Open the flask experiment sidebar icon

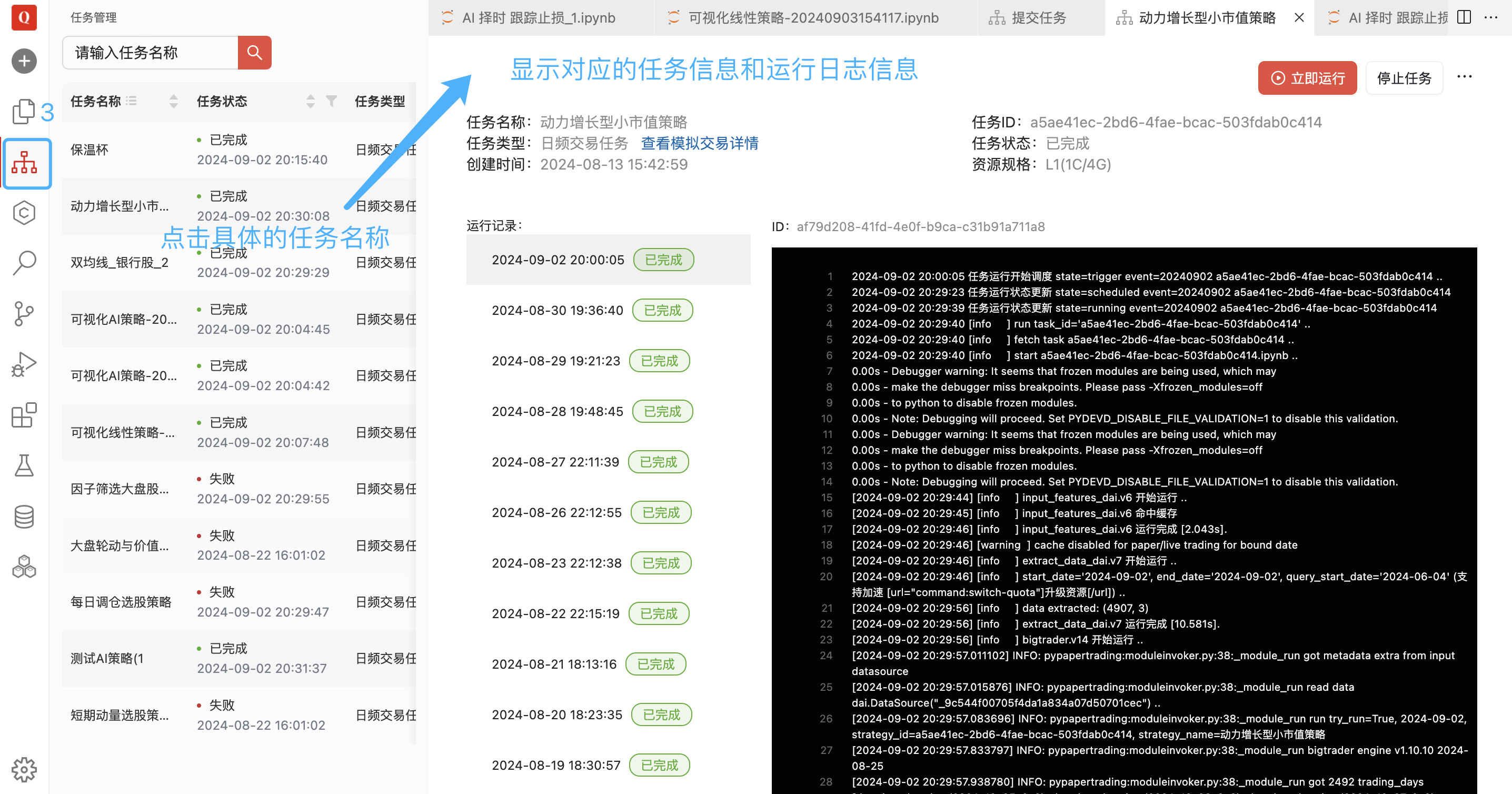point(24,466)
